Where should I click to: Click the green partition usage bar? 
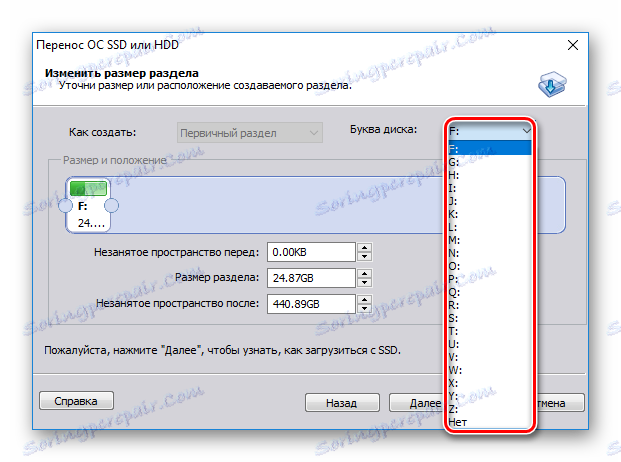coord(88,188)
